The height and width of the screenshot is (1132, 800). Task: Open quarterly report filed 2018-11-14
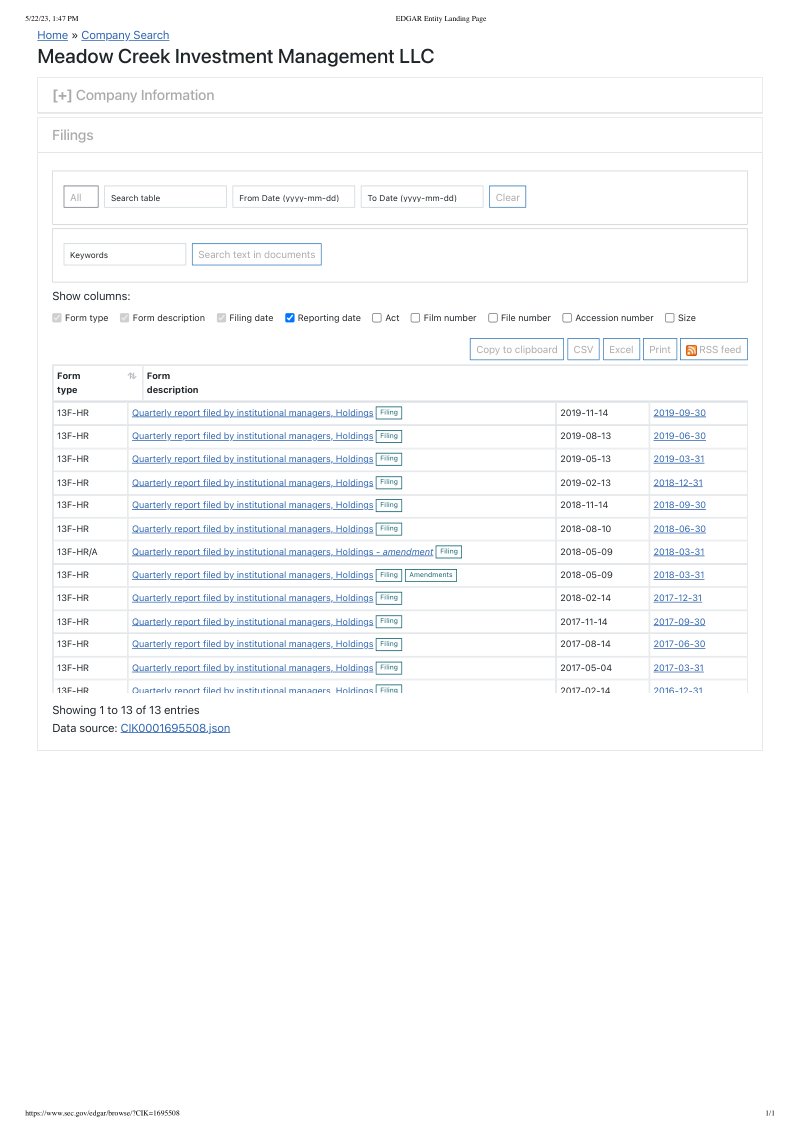253,505
